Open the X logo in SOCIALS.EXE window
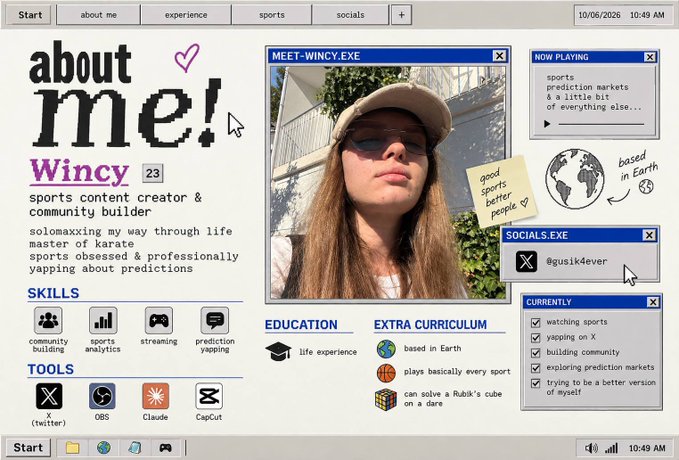Viewport: 679px width, 460px height. [x=526, y=261]
